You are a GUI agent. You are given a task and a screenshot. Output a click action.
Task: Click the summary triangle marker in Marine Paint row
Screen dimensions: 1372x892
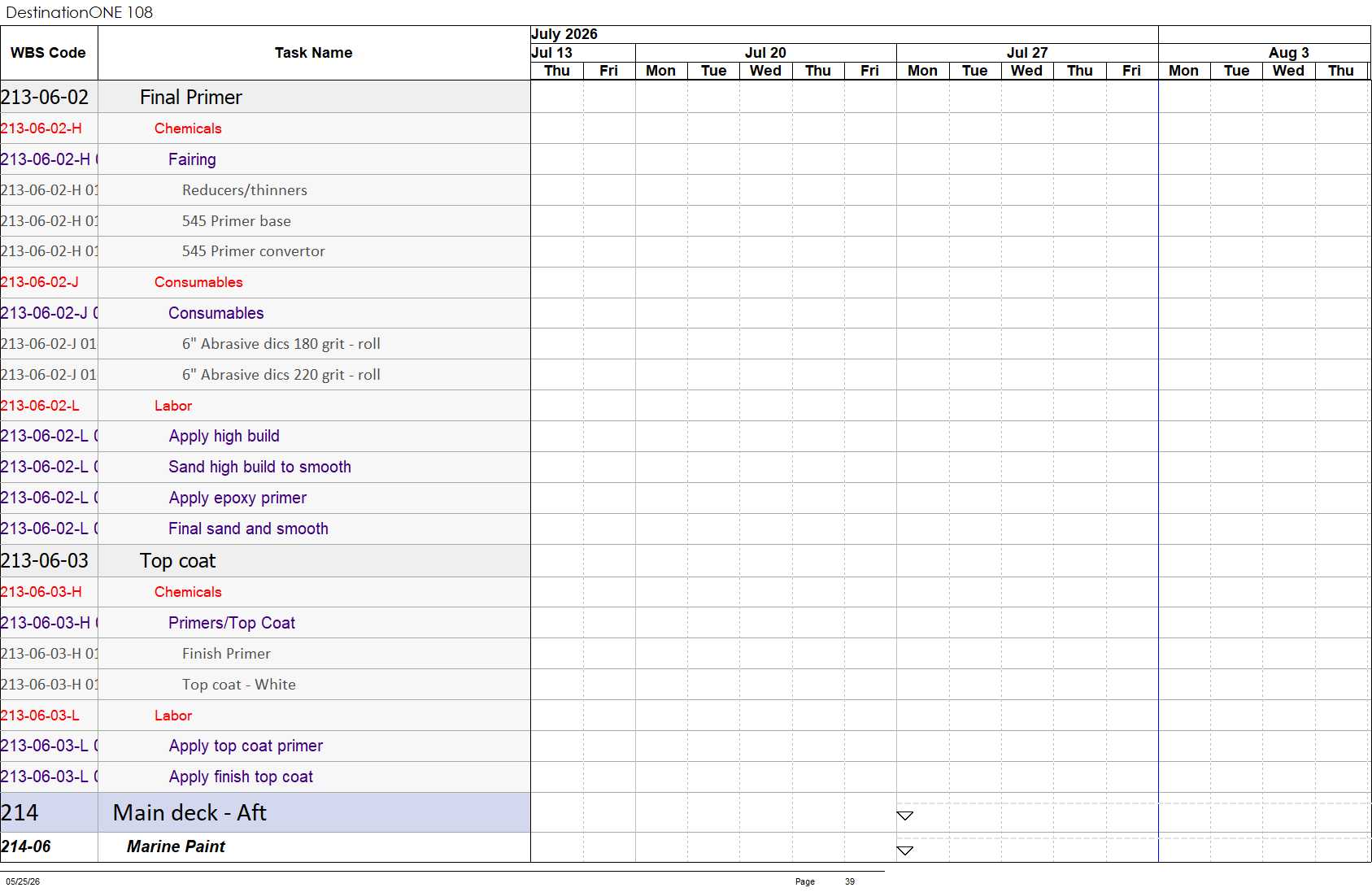click(x=904, y=851)
